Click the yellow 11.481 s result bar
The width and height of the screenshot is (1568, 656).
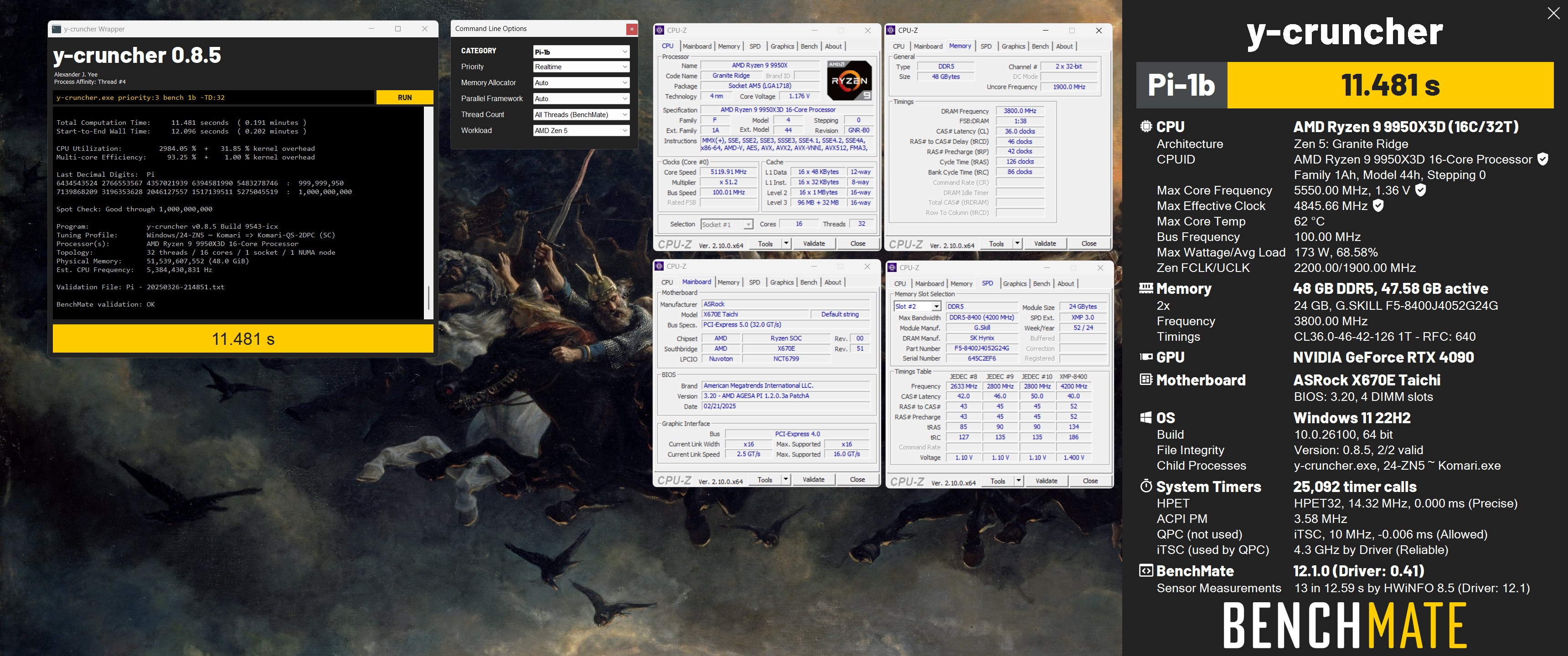tap(243, 338)
